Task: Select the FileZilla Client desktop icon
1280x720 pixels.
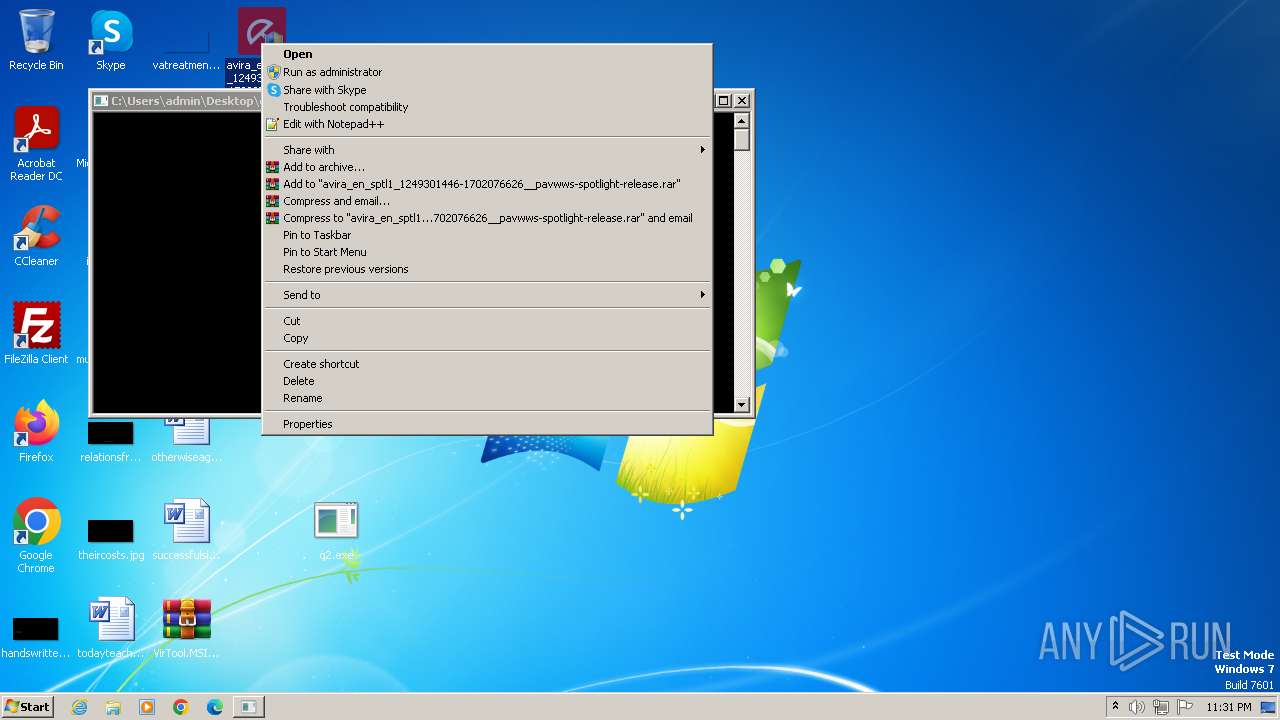Action: 36,333
